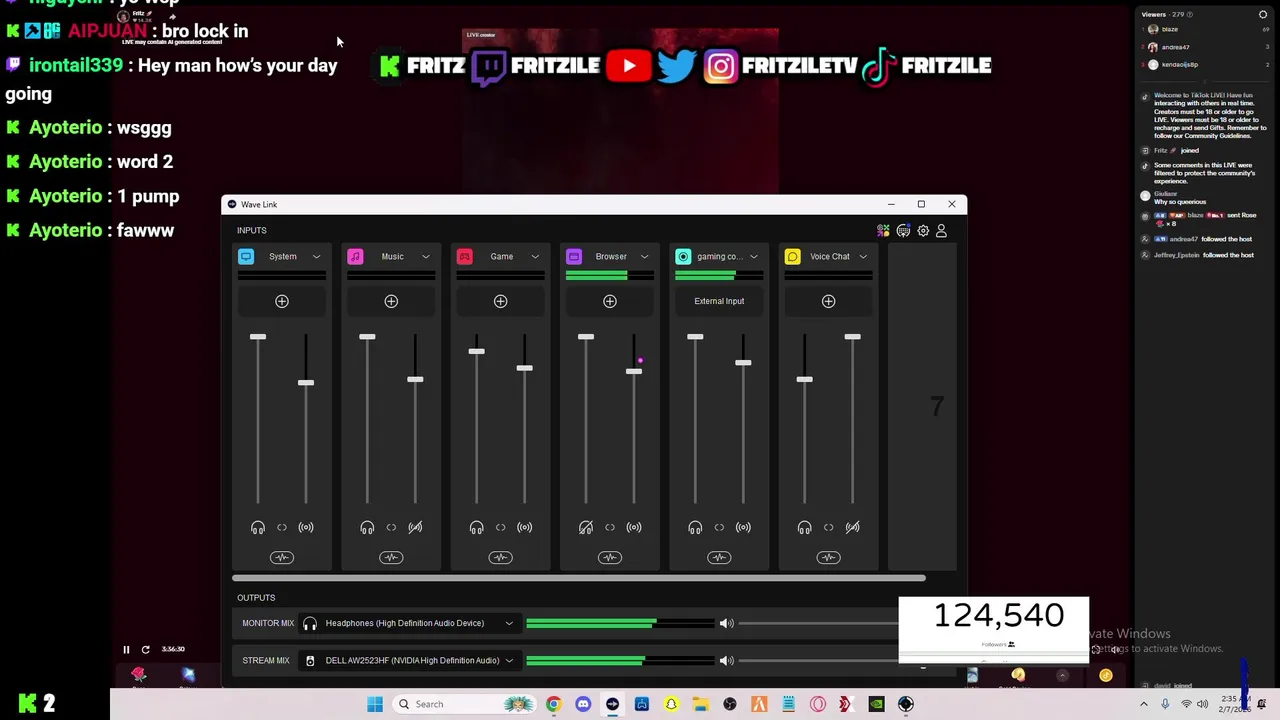
Task: Click the headphones icon beside Monitor Mix device
Action: pos(310,623)
